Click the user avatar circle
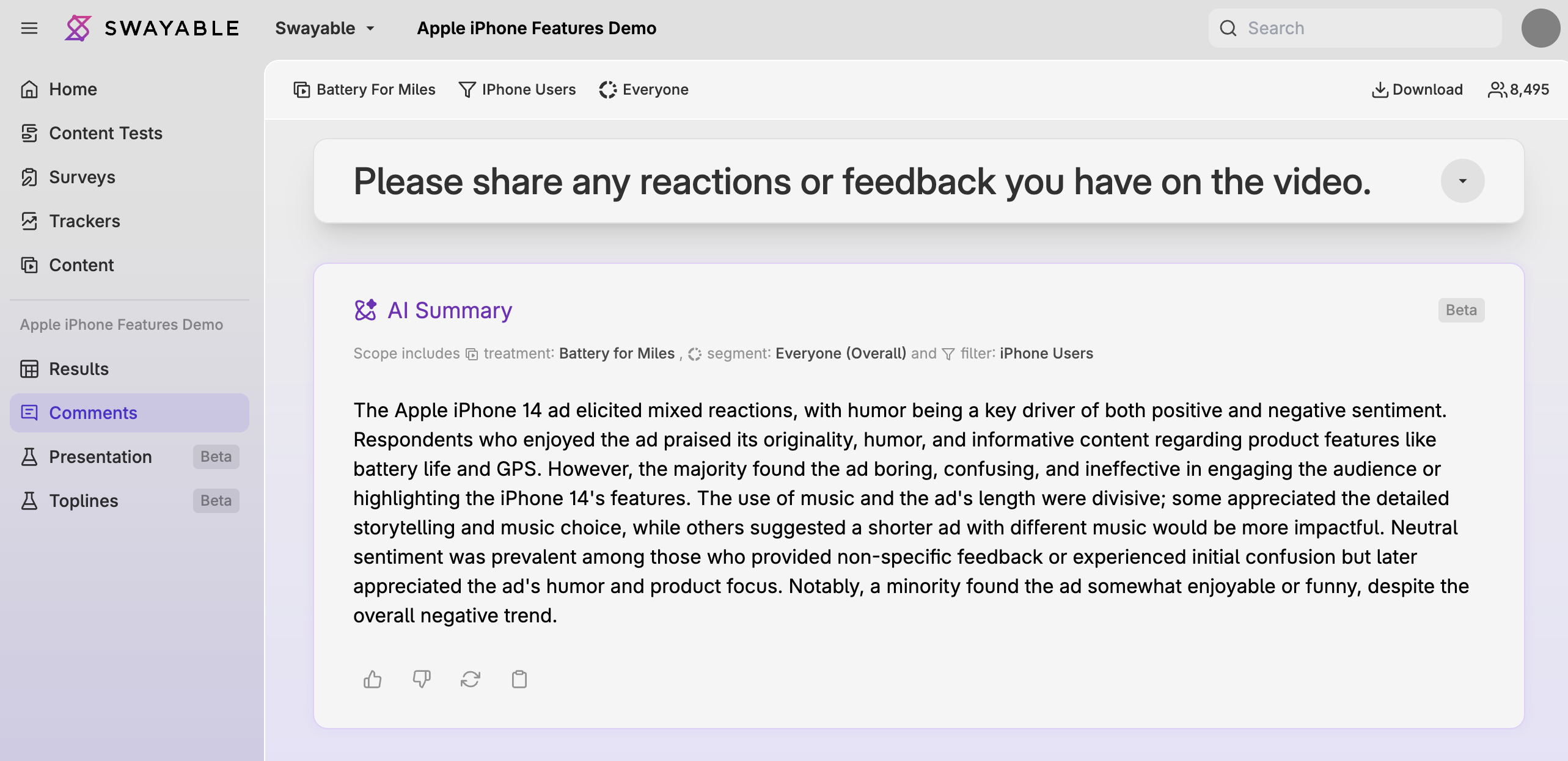This screenshot has width=1568, height=761. point(1541,28)
